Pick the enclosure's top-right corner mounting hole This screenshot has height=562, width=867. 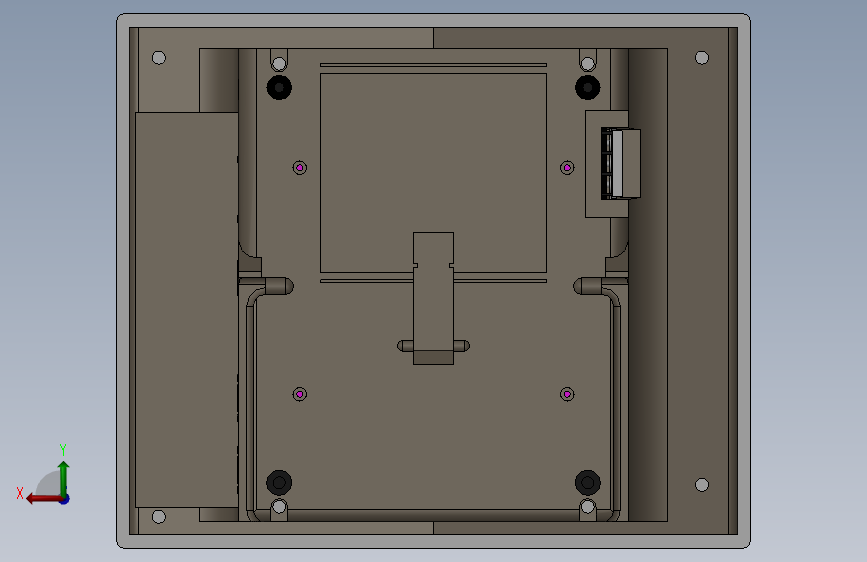coord(702,58)
